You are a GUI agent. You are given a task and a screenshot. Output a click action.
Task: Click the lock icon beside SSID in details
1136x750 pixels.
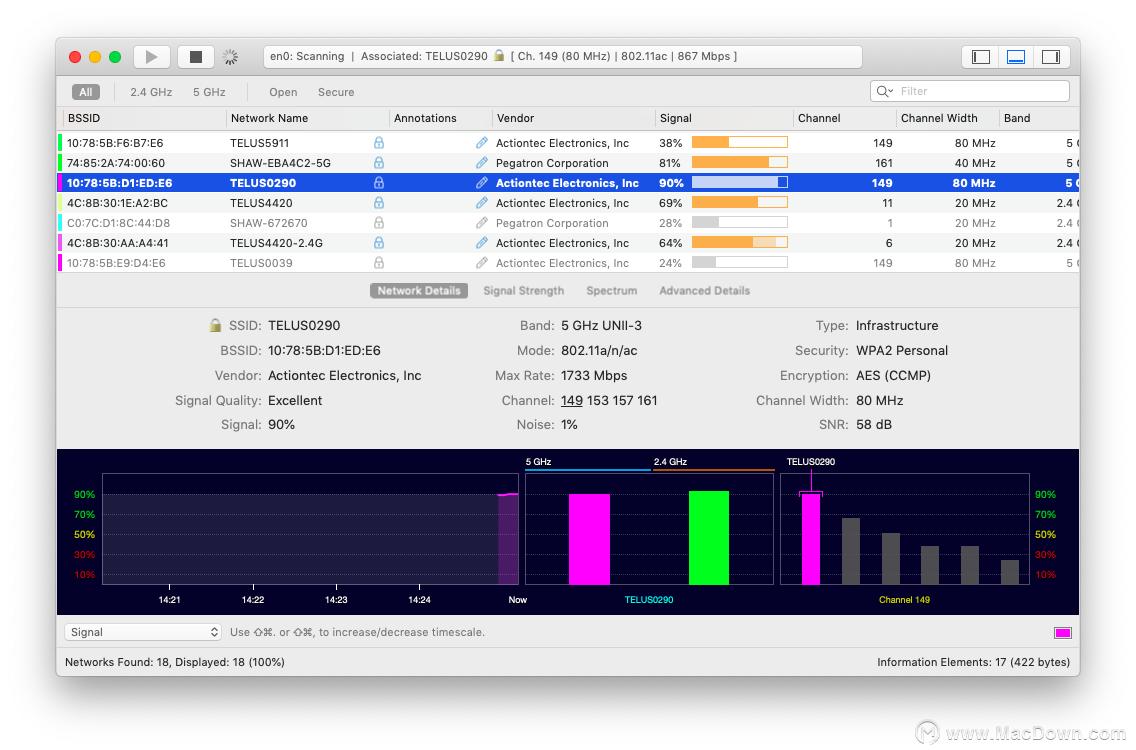pyautogui.click(x=215, y=325)
